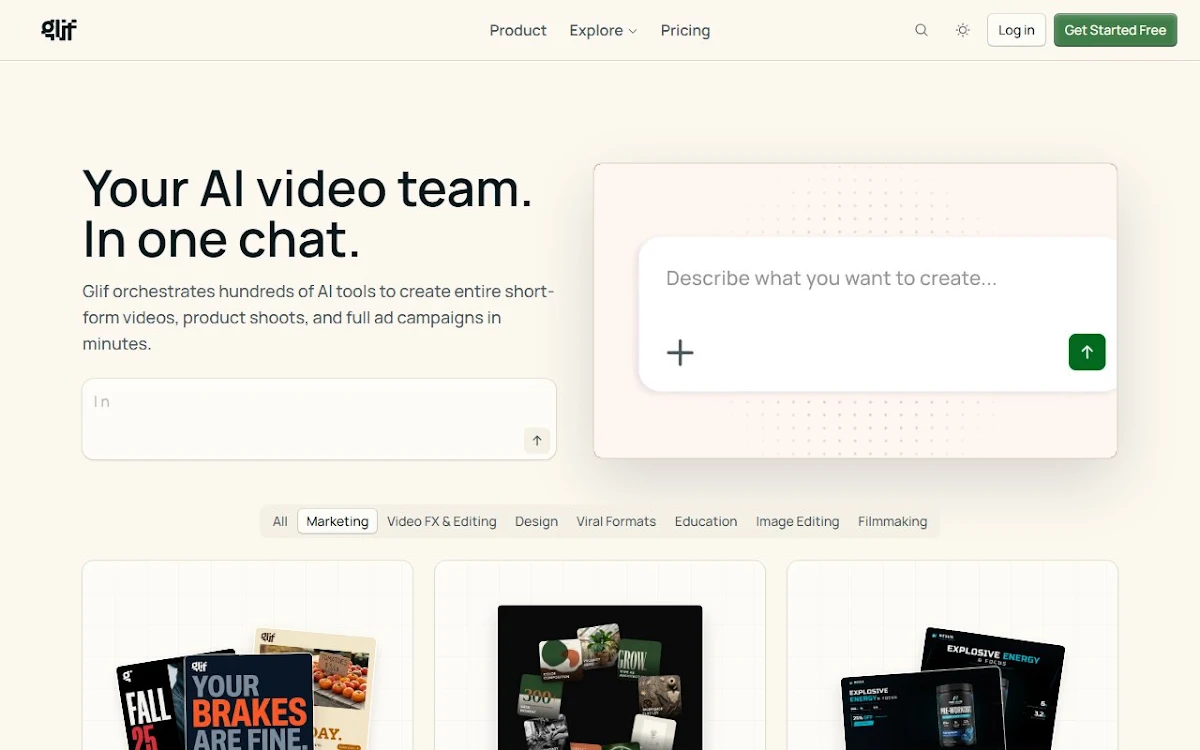Focus the prompt input box under the headline
This screenshot has height=750, width=1200.
pyautogui.click(x=319, y=419)
